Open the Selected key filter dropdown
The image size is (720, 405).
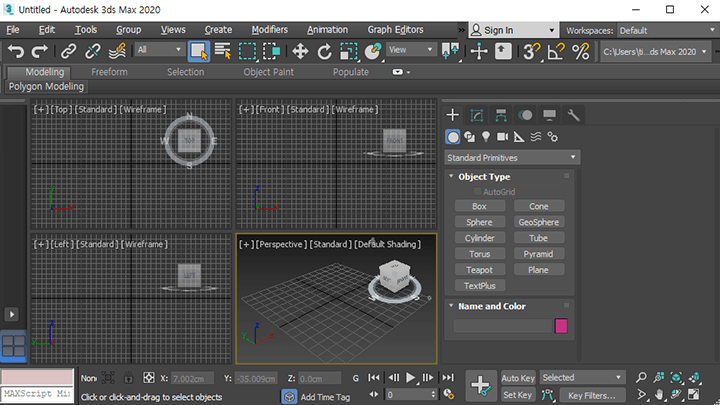pos(582,377)
